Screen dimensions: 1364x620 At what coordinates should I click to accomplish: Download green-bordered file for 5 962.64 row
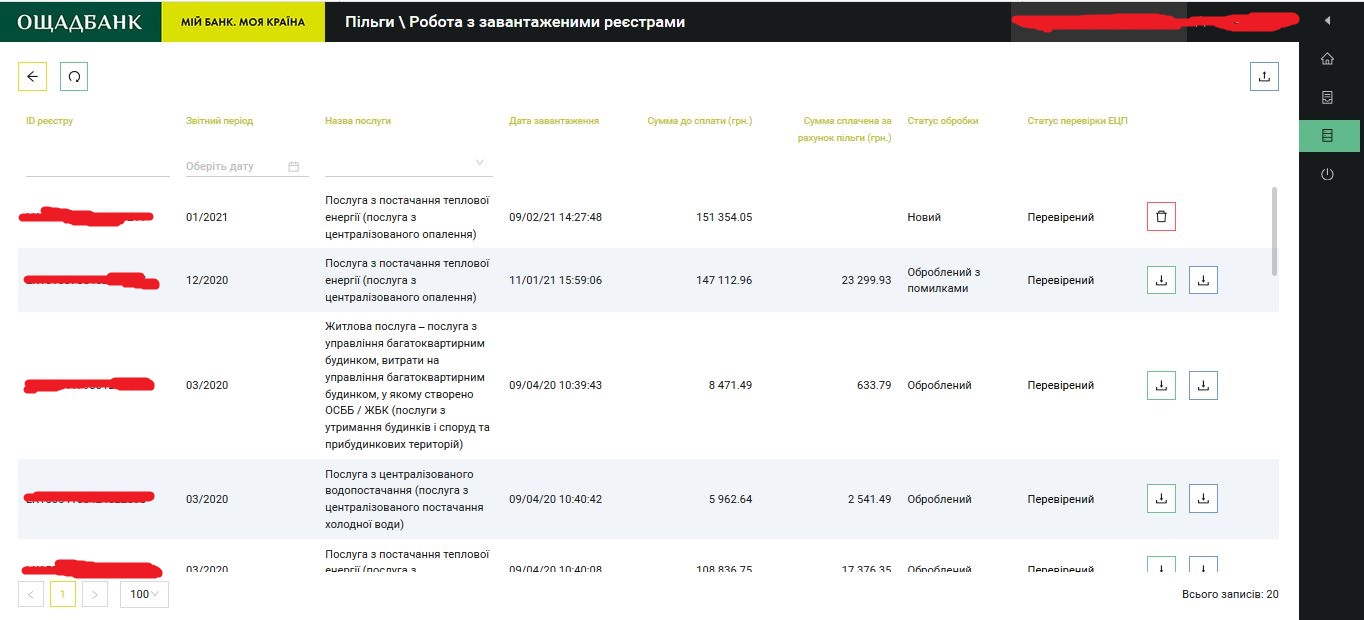tap(1161, 498)
